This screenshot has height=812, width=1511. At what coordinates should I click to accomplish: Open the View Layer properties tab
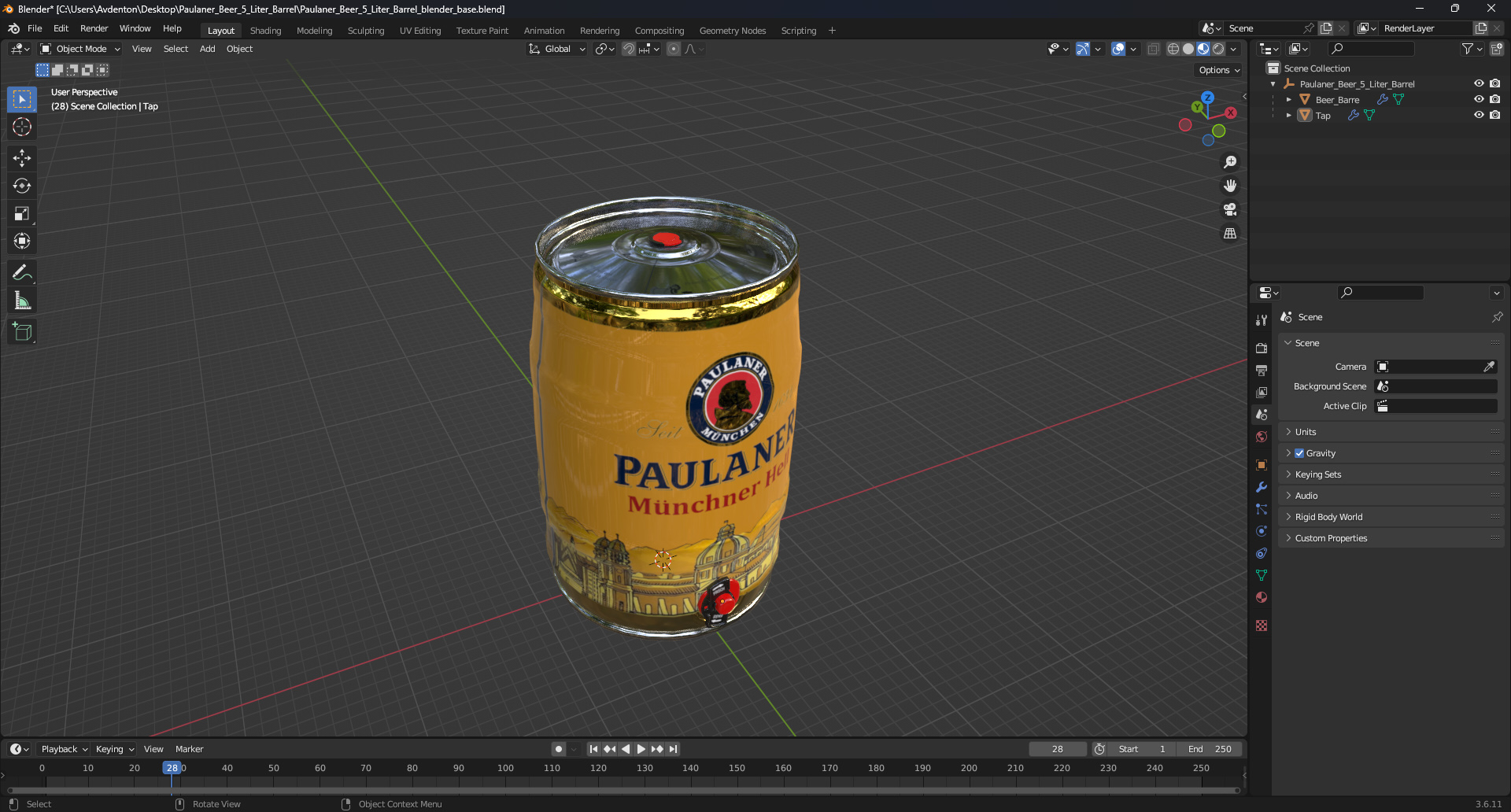(x=1262, y=392)
